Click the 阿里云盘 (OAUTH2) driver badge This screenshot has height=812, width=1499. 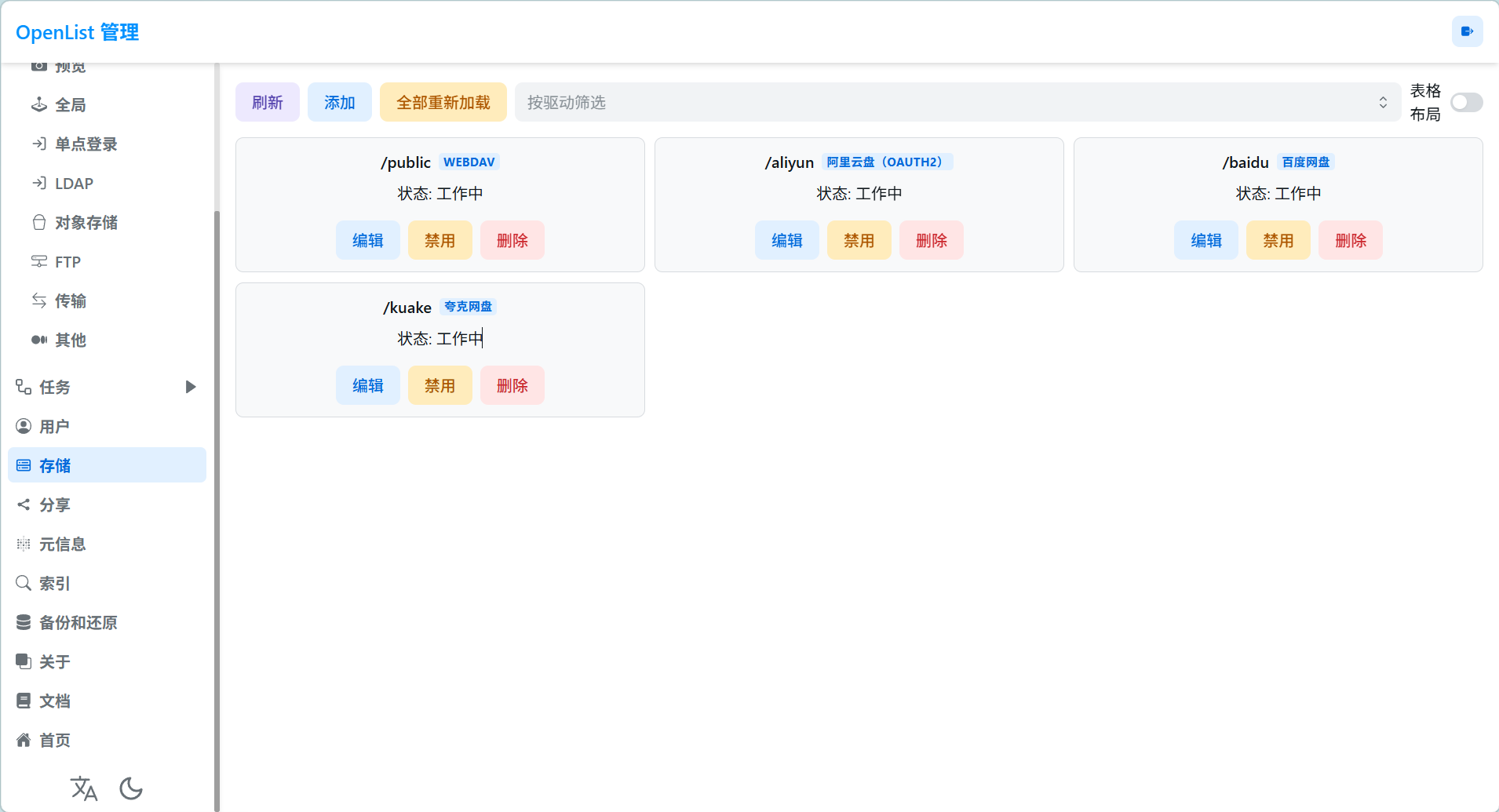(887, 162)
